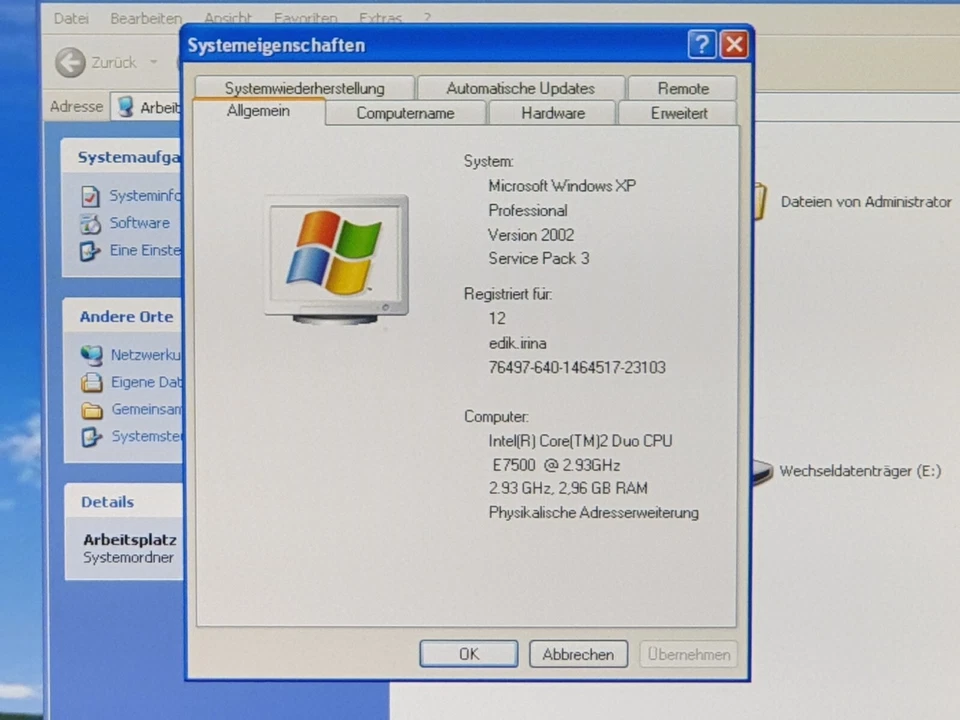Open the Erweitert tab
Viewport: 960px width, 720px height.
coord(678,113)
